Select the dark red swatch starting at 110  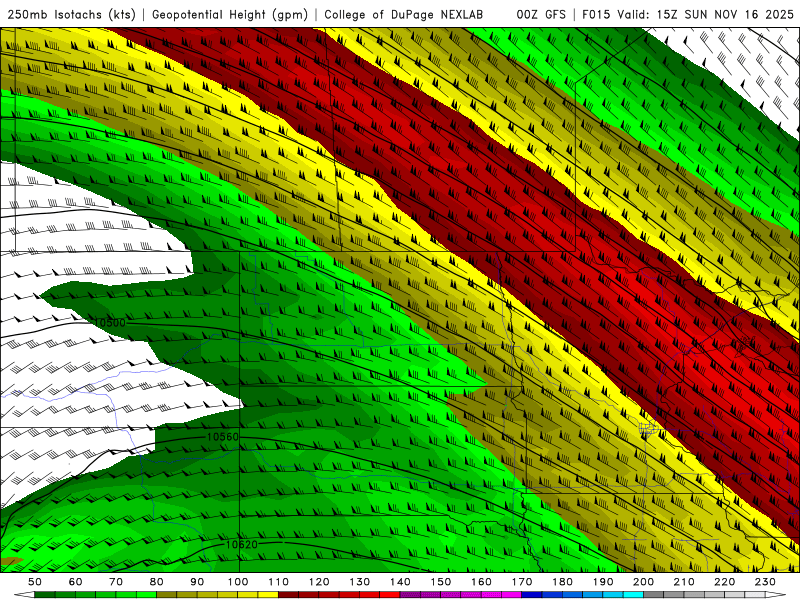pos(288,595)
